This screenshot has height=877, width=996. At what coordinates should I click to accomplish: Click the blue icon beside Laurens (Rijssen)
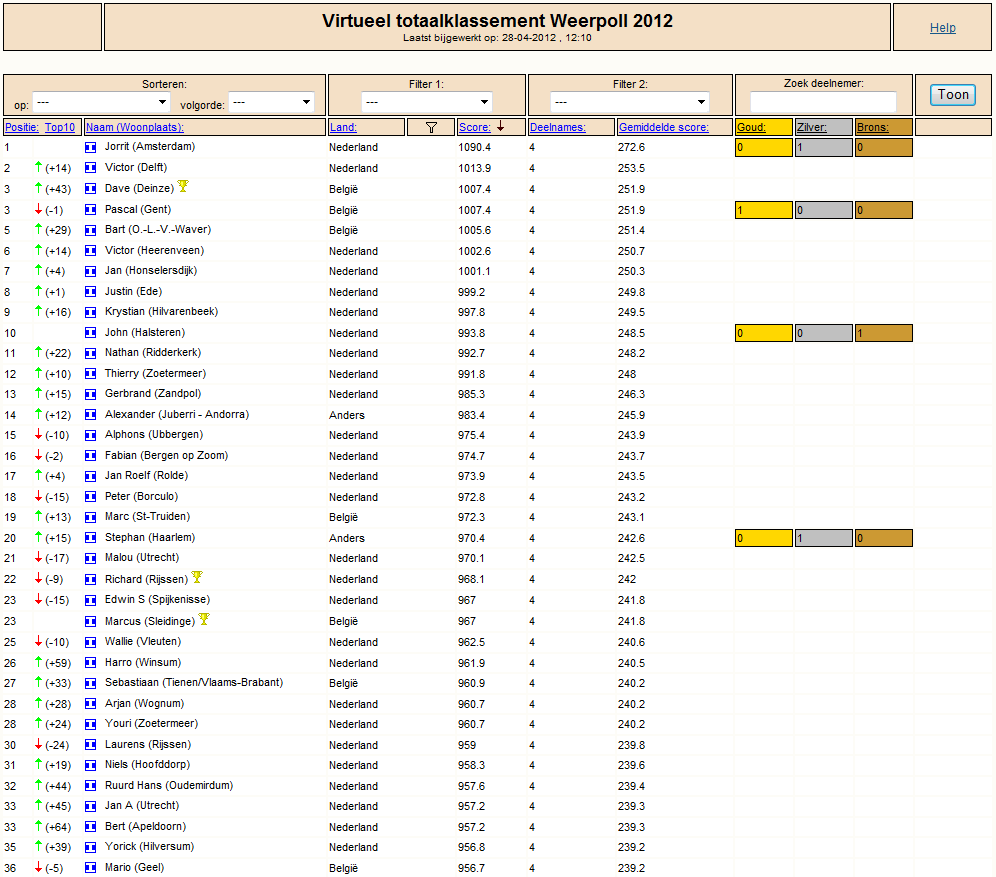click(x=91, y=746)
